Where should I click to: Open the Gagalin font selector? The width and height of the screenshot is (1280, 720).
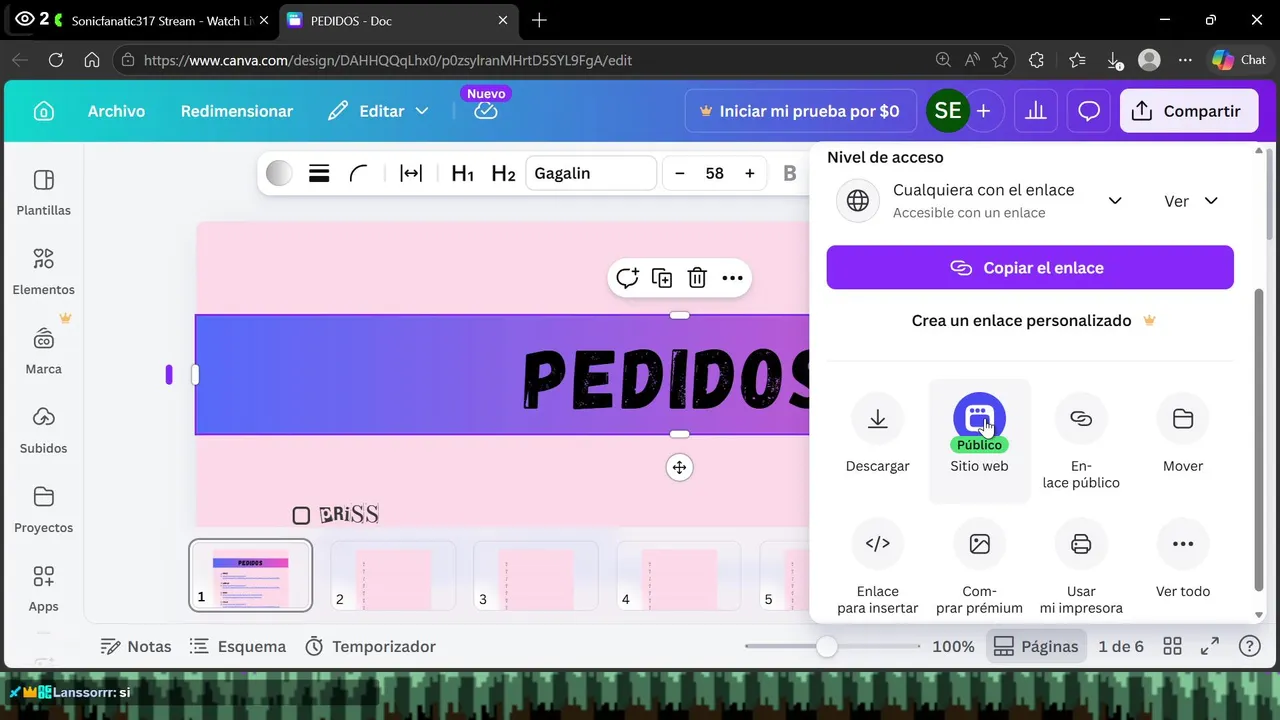coord(591,173)
